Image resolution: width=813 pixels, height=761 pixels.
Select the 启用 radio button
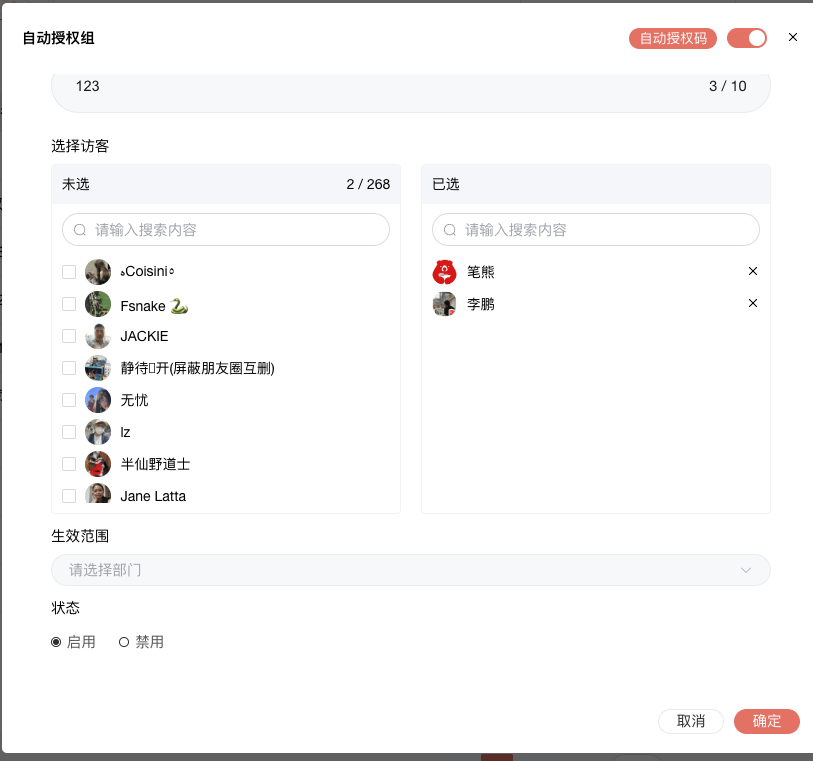tap(56, 641)
